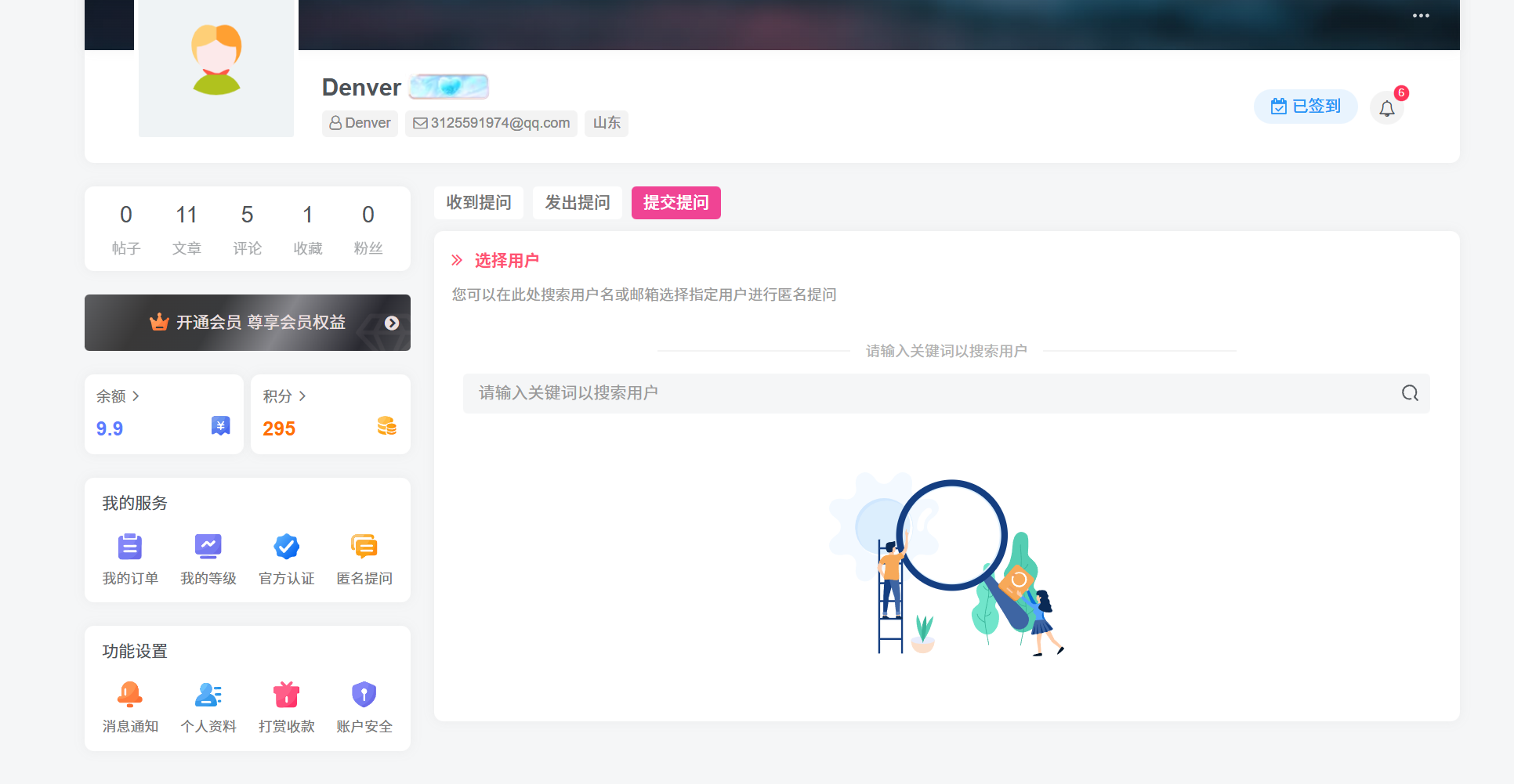Switch to the 发出提问 tab
Image resolution: width=1514 pixels, height=784 pixels.
tap(578, 202)
